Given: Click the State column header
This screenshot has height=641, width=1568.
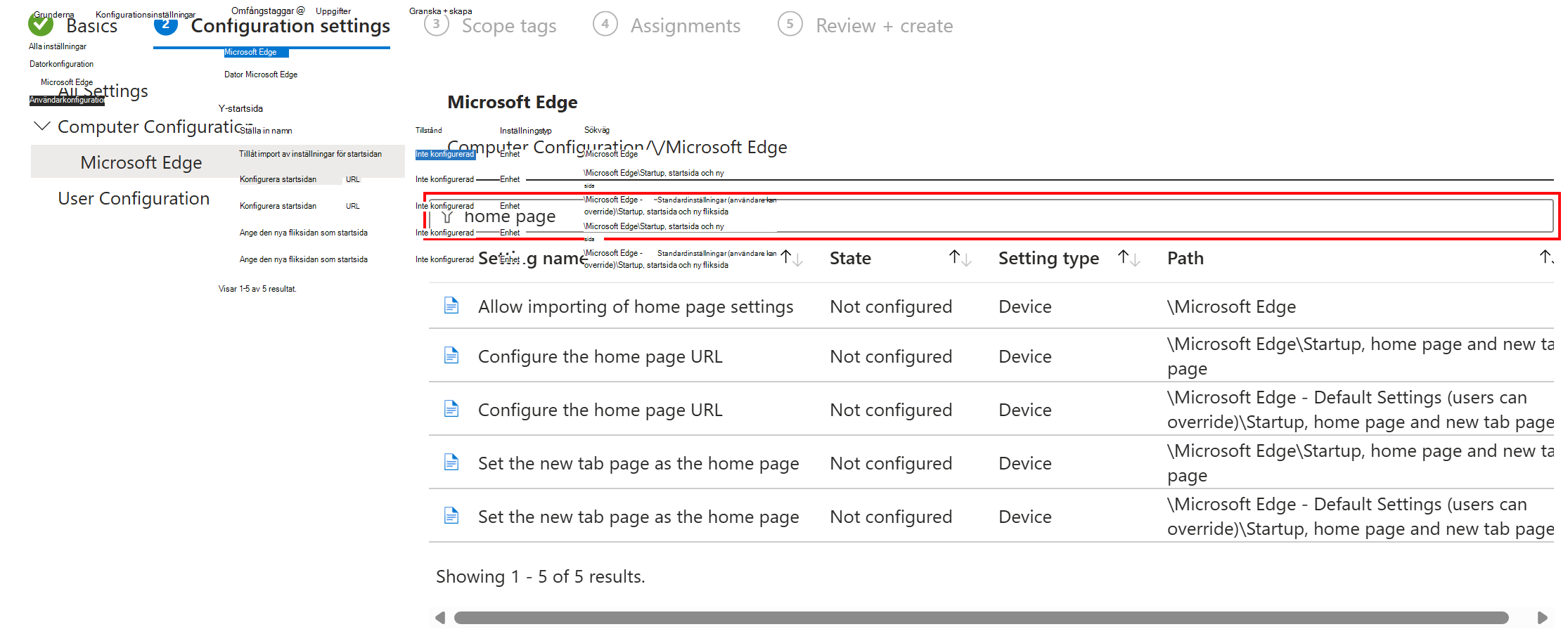Looking at the screenshot, I should pyautogui.click(x=850, y=259).
